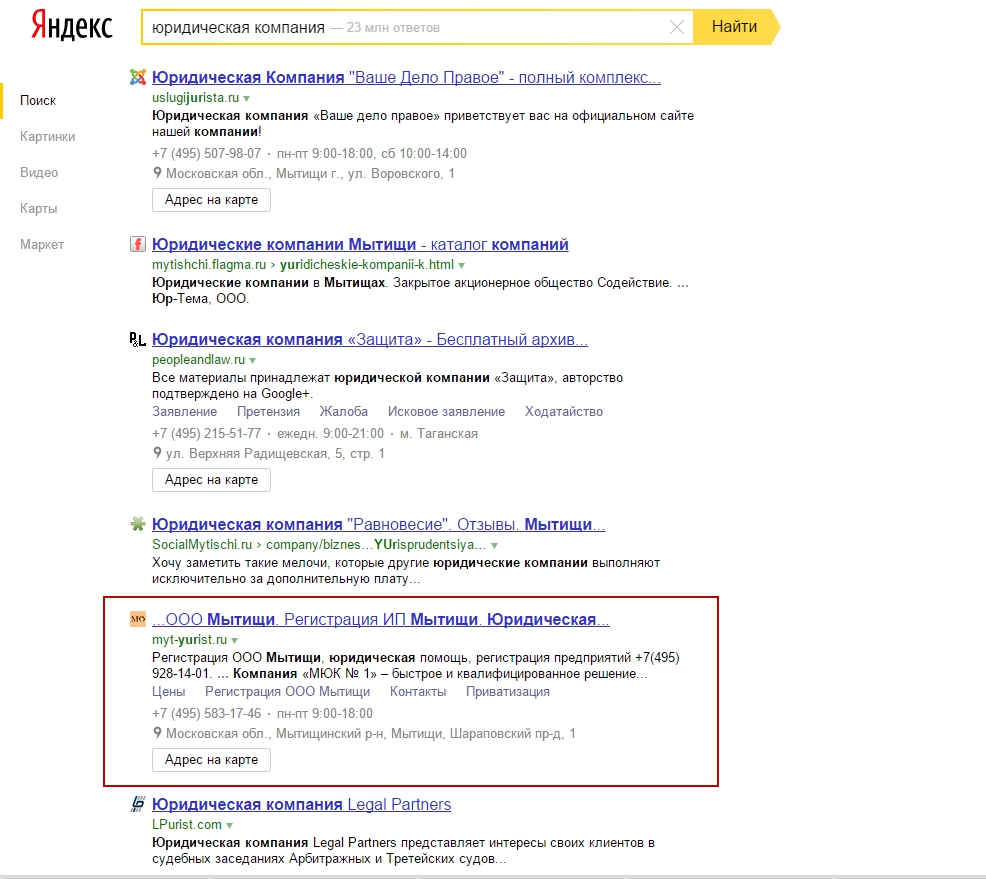Click the company/biznes… path link
This screenshot has width=986, height=879.
click(x=376, y=545)
